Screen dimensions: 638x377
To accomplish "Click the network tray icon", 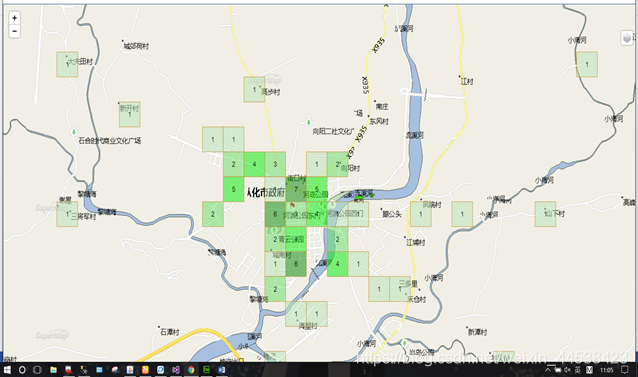I will click(x=557, y=370).
